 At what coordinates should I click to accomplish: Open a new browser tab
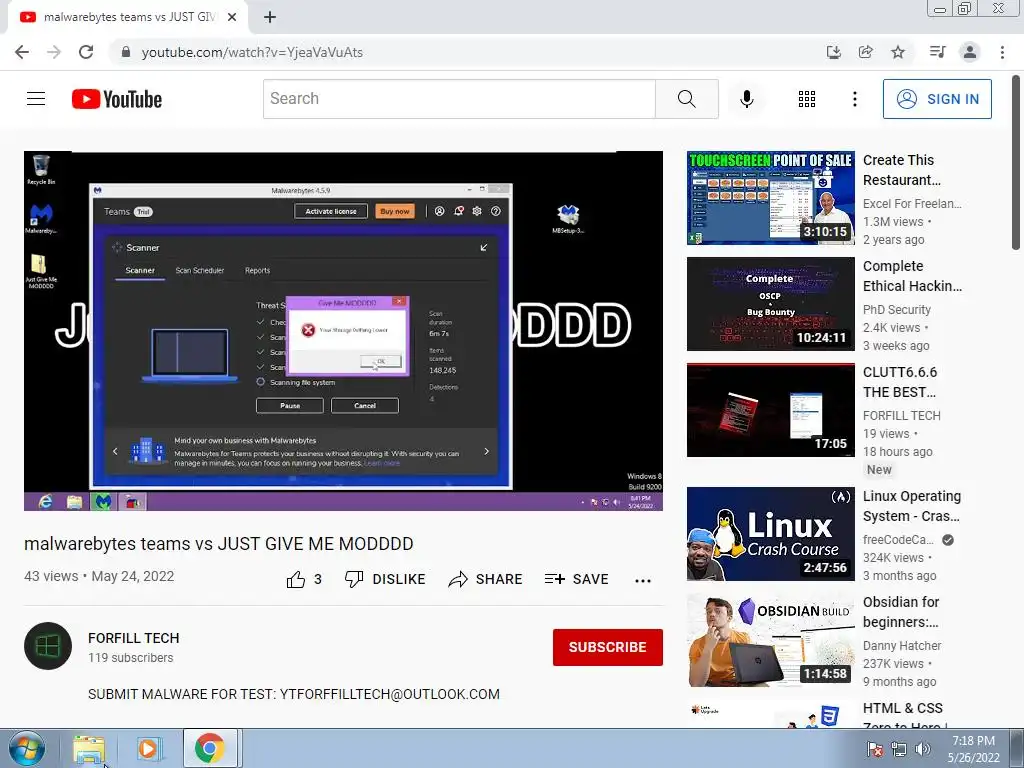[x=270, y=18]
